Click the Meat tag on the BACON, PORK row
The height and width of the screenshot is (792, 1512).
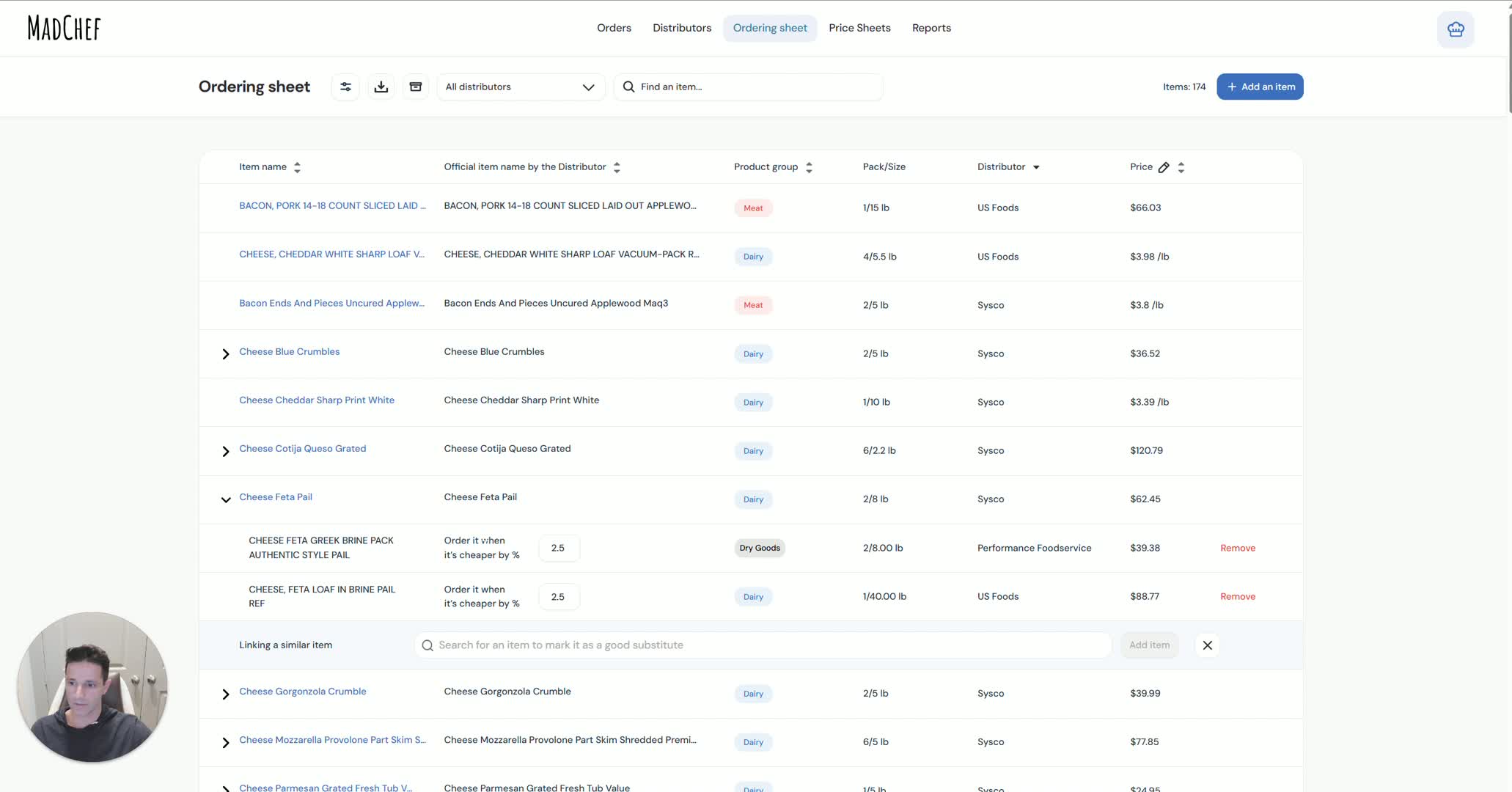(x=753, y=208)
